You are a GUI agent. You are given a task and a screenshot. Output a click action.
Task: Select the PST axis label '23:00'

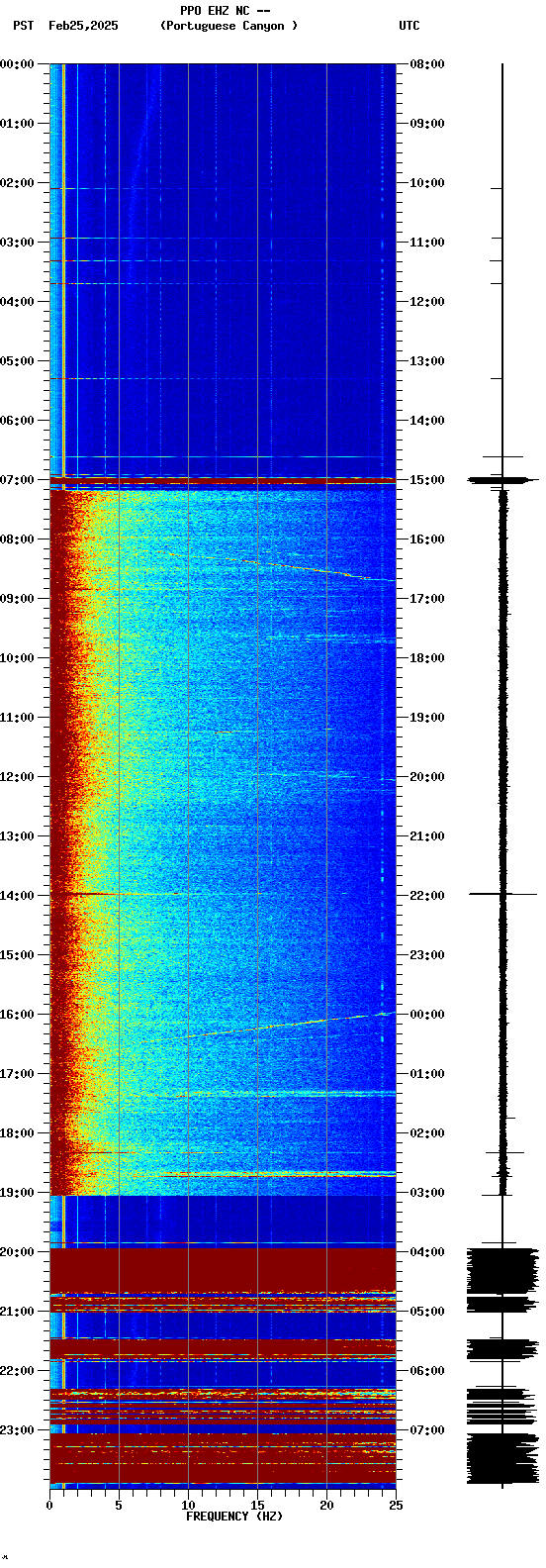point(17,1430)
